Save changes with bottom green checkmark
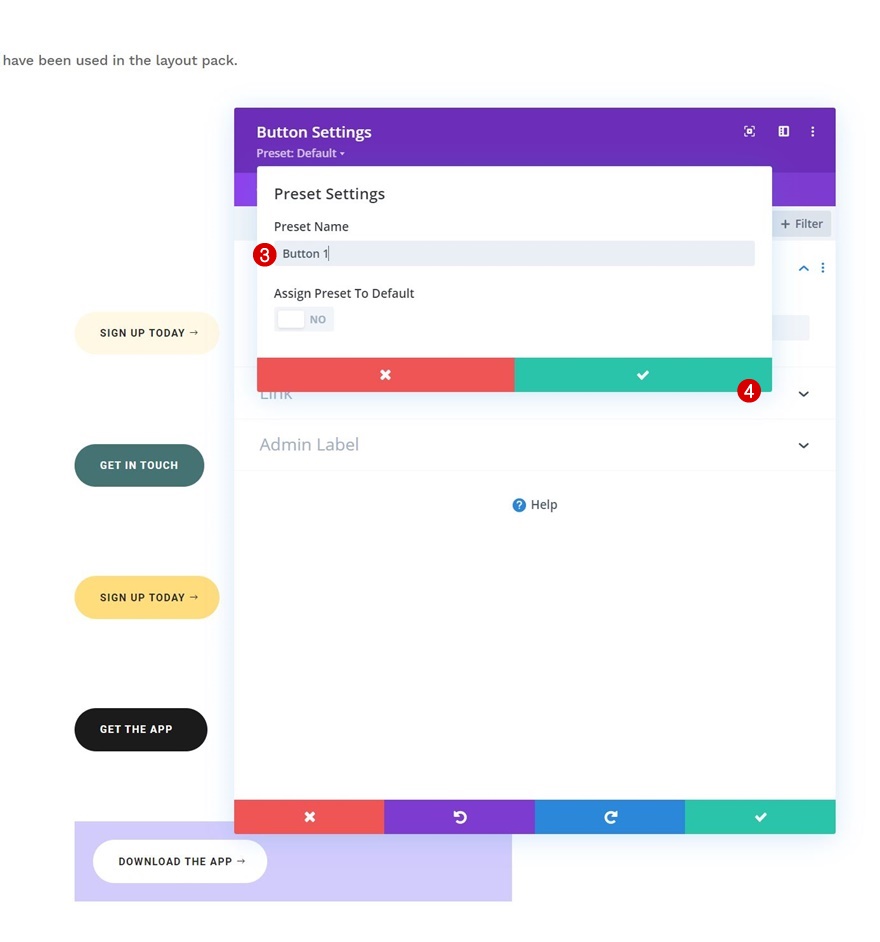The width and height of the screenshot is (880, 942). click(x=760, y=817)
